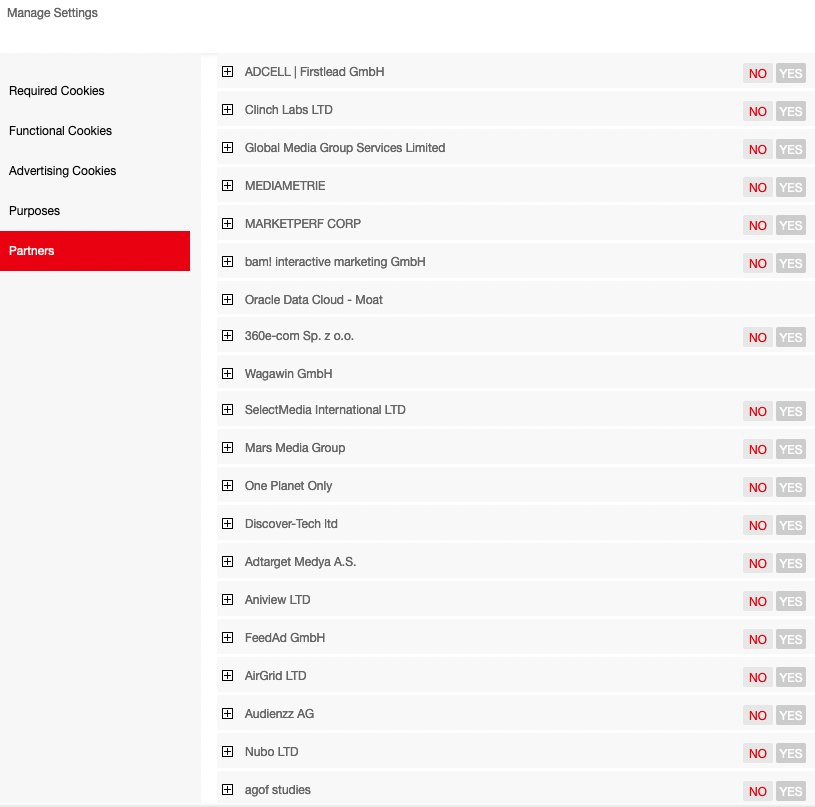Set Global Media Group Services Limited to YES
815x807 pixels.
[790, 149]
